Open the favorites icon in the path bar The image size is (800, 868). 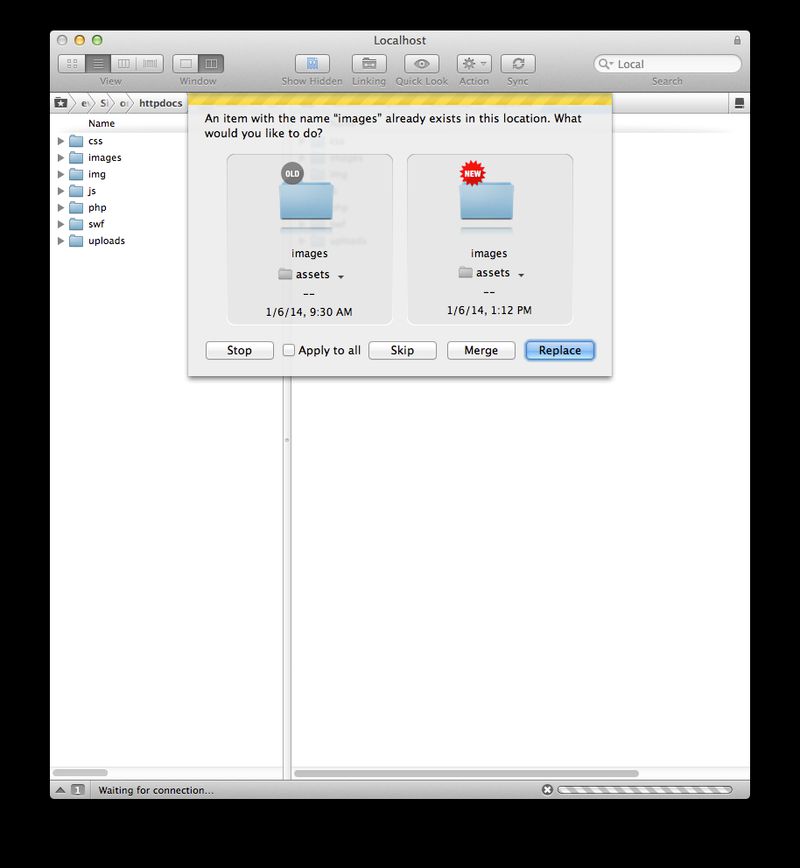click(61, 103)
